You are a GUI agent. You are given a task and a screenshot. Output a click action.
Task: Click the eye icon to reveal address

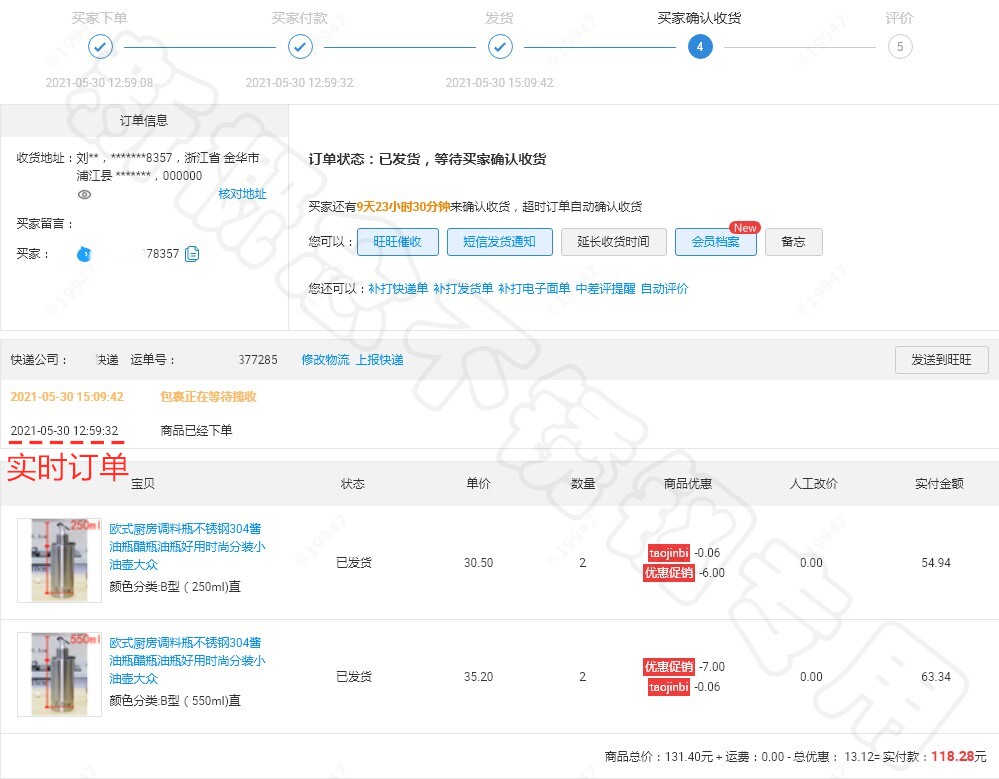[84, 194]
